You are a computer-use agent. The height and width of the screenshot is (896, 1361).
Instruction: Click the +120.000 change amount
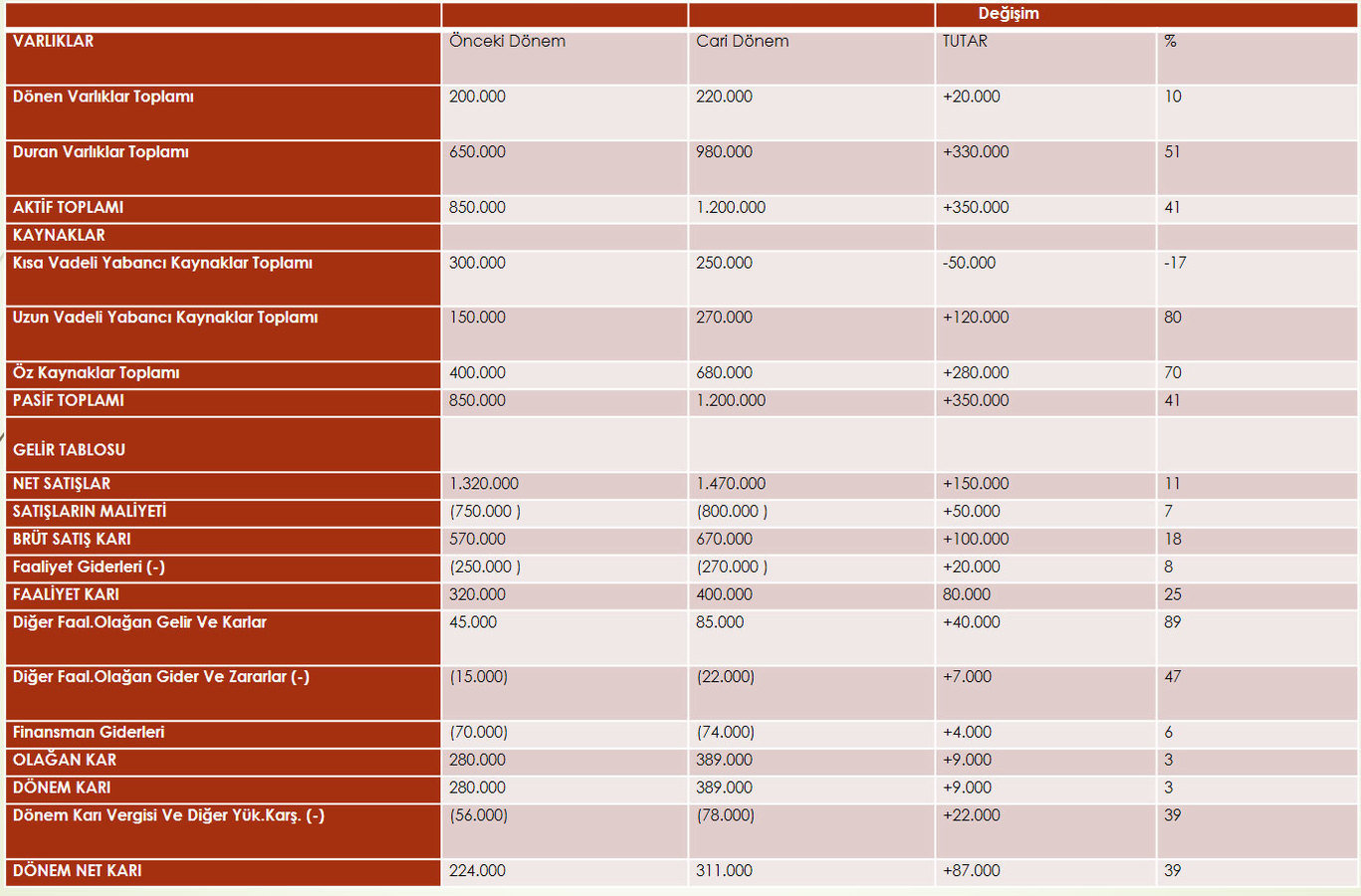click(976, 318)
